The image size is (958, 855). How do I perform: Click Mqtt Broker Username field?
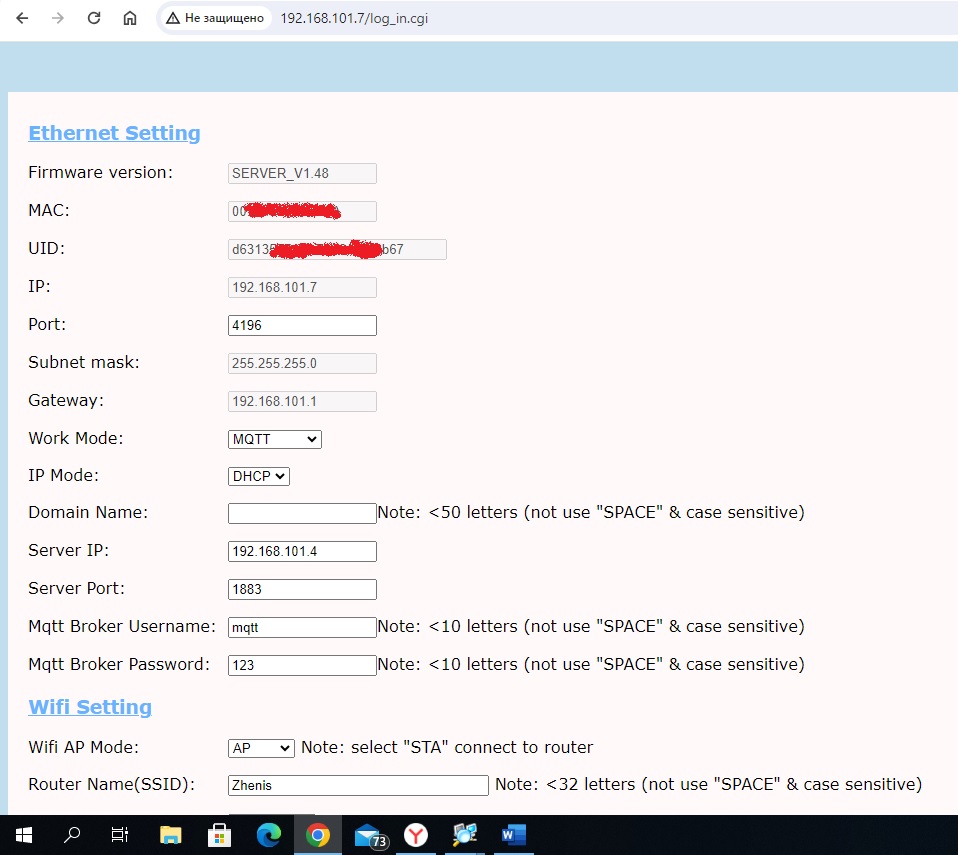click(x=302, y=627)
